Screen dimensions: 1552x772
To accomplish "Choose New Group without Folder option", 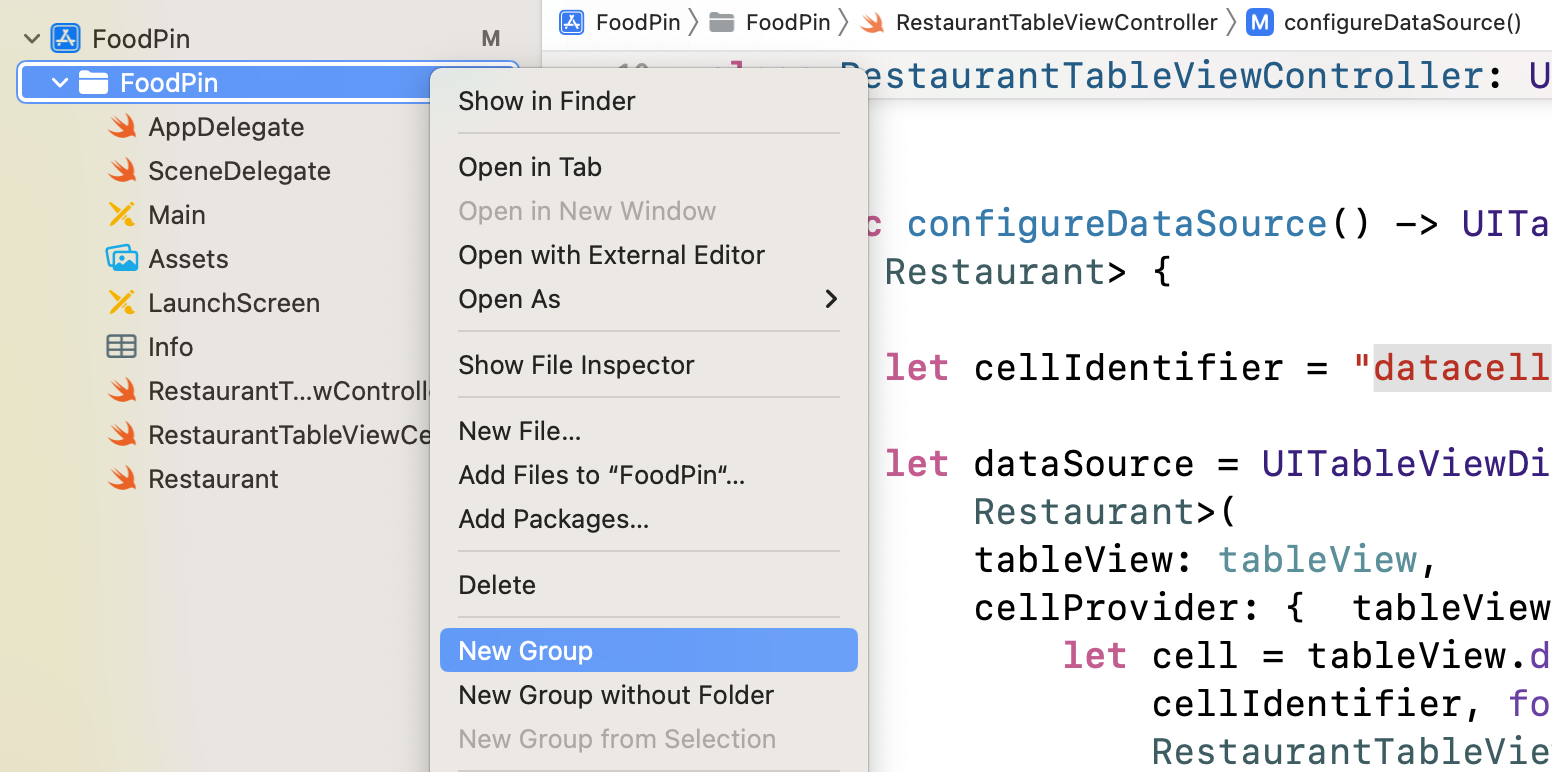I will point(615,694).
